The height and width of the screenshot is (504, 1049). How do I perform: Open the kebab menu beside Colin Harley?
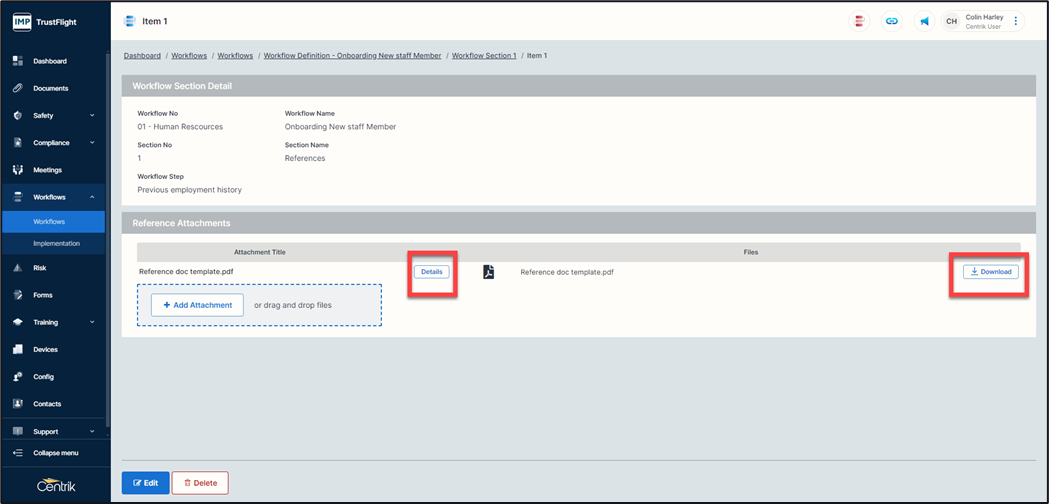click(x=1016, y=21)
